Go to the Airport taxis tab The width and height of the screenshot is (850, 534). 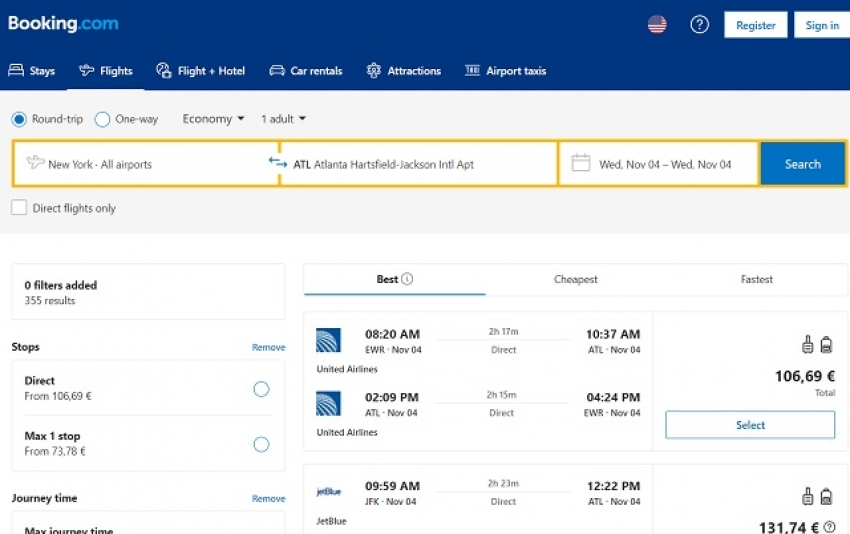click(505, 70)
